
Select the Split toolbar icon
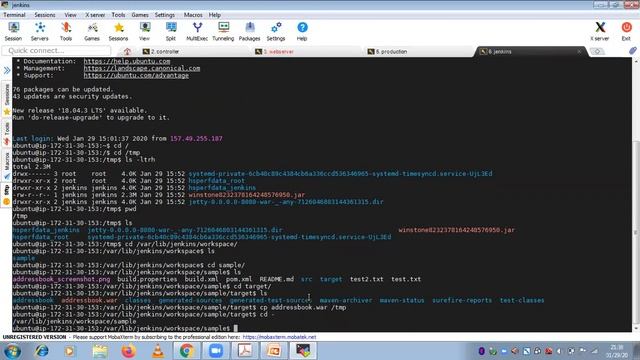tap(171, 31)
